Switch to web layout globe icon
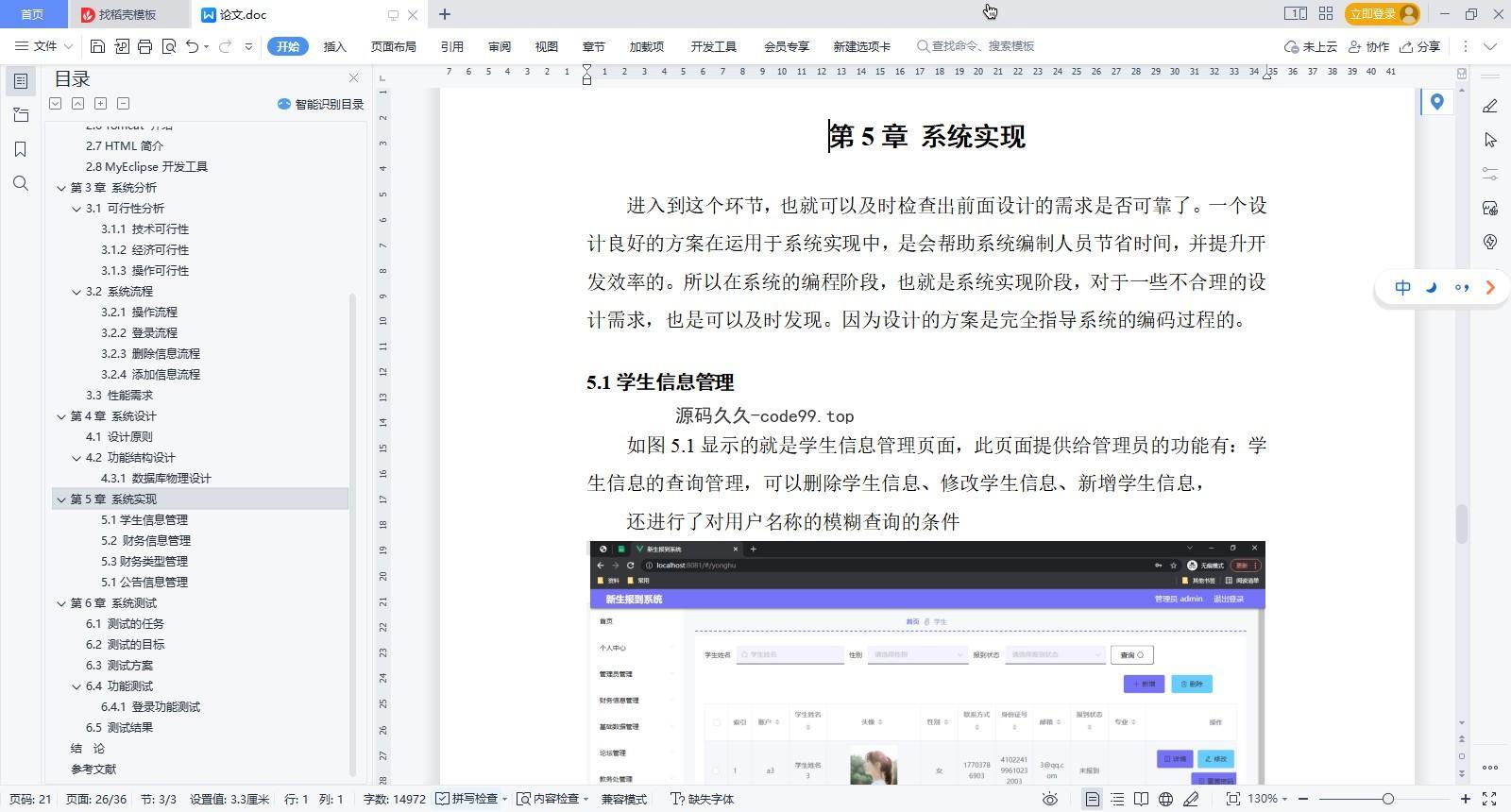 pos(1165,799)
